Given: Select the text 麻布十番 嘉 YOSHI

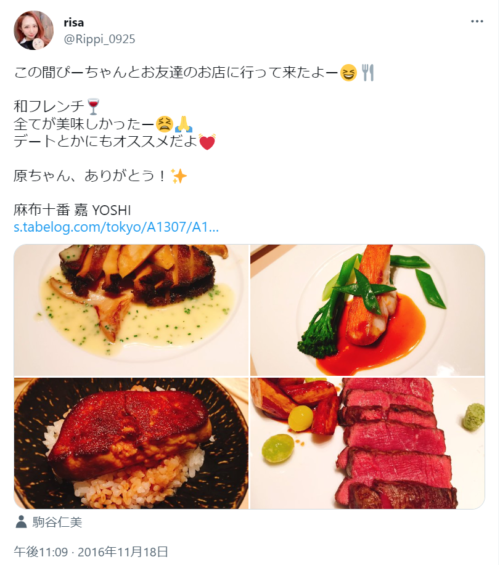Looking at the screenshot, I should pyautogui.click(x=72, y=210).
